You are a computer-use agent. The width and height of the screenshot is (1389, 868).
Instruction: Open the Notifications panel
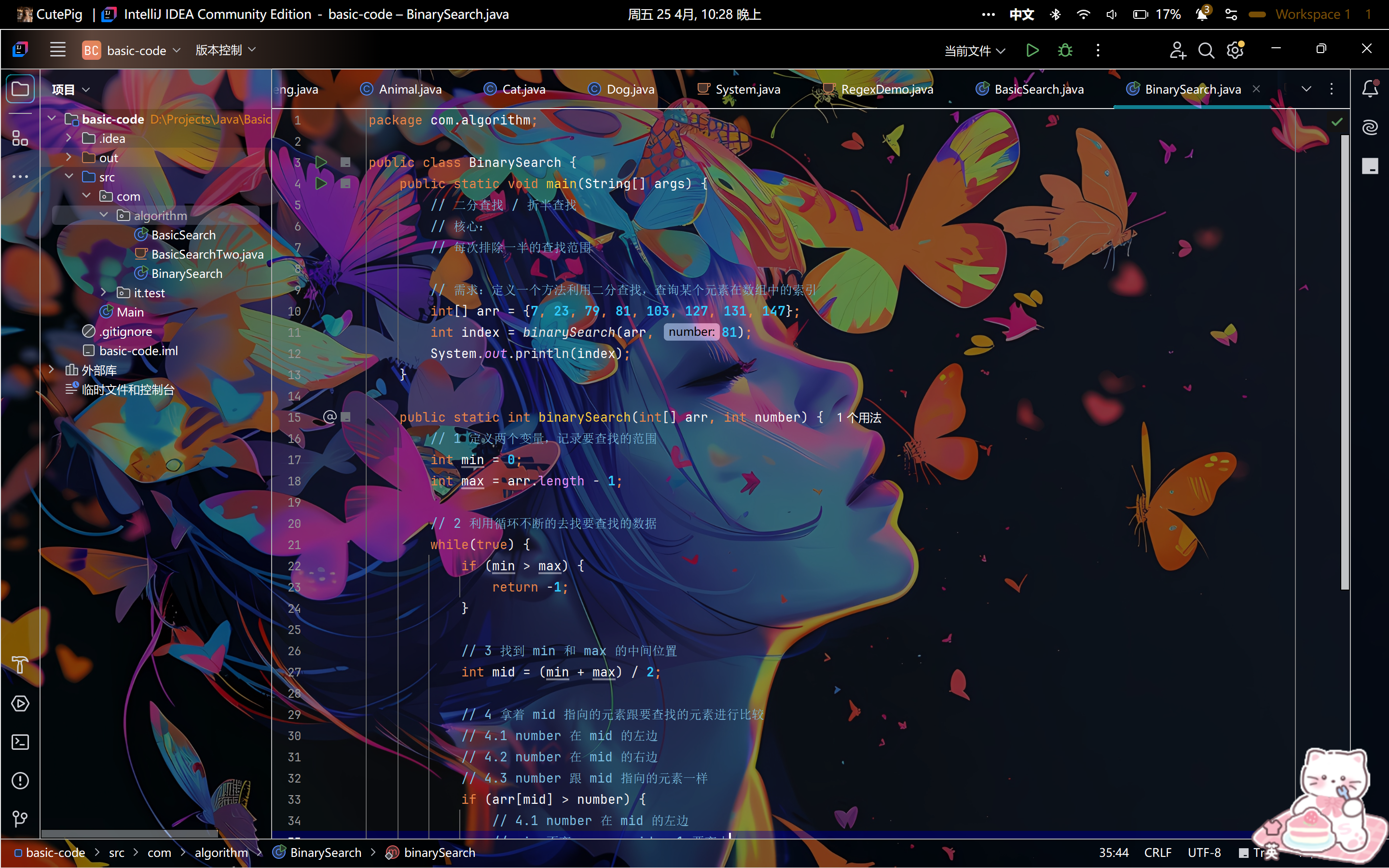click(1370, 88)
